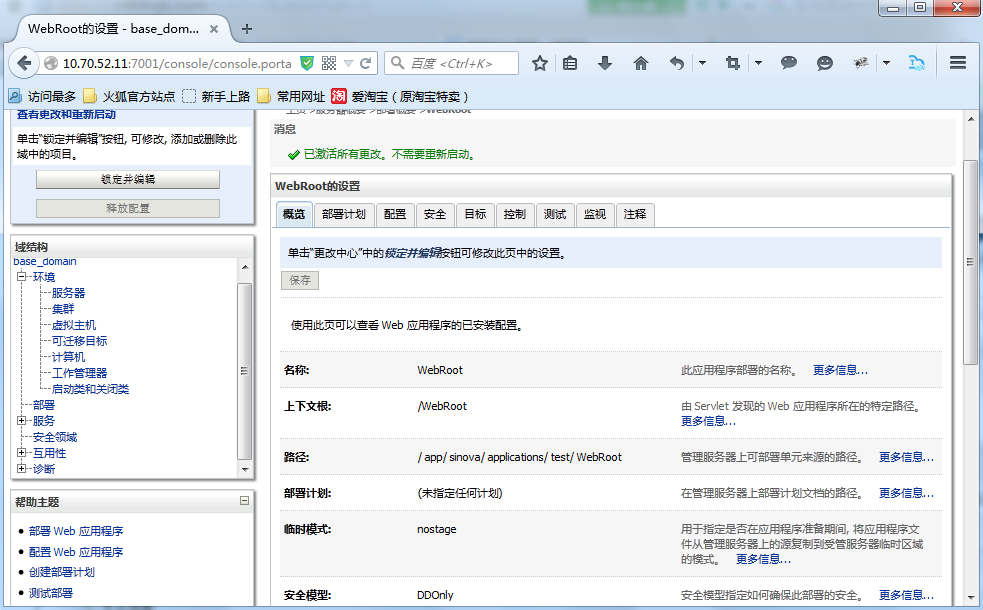Click the green shield security icon
This screenshot has width=983, height=610.
[307, 63]
